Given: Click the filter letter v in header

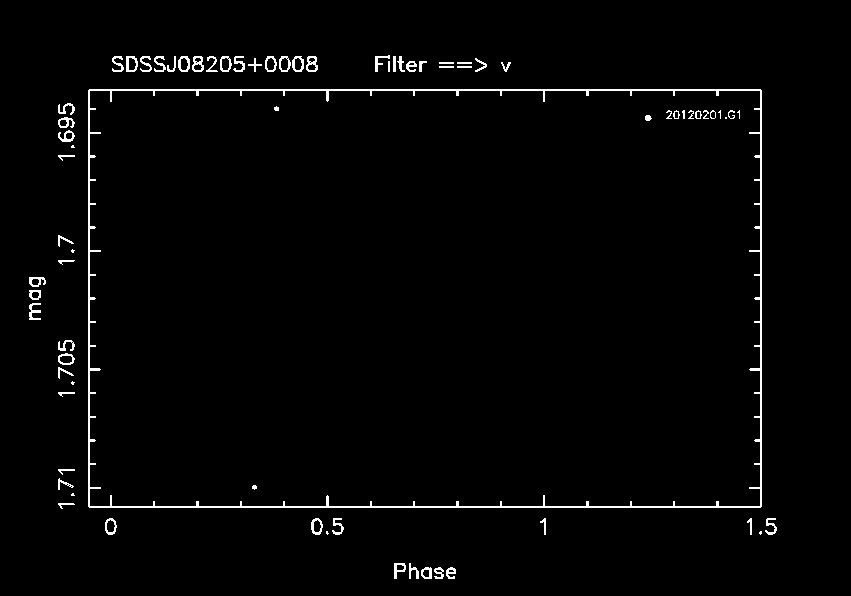Looking at the screenshot, I should coord(506,67).
